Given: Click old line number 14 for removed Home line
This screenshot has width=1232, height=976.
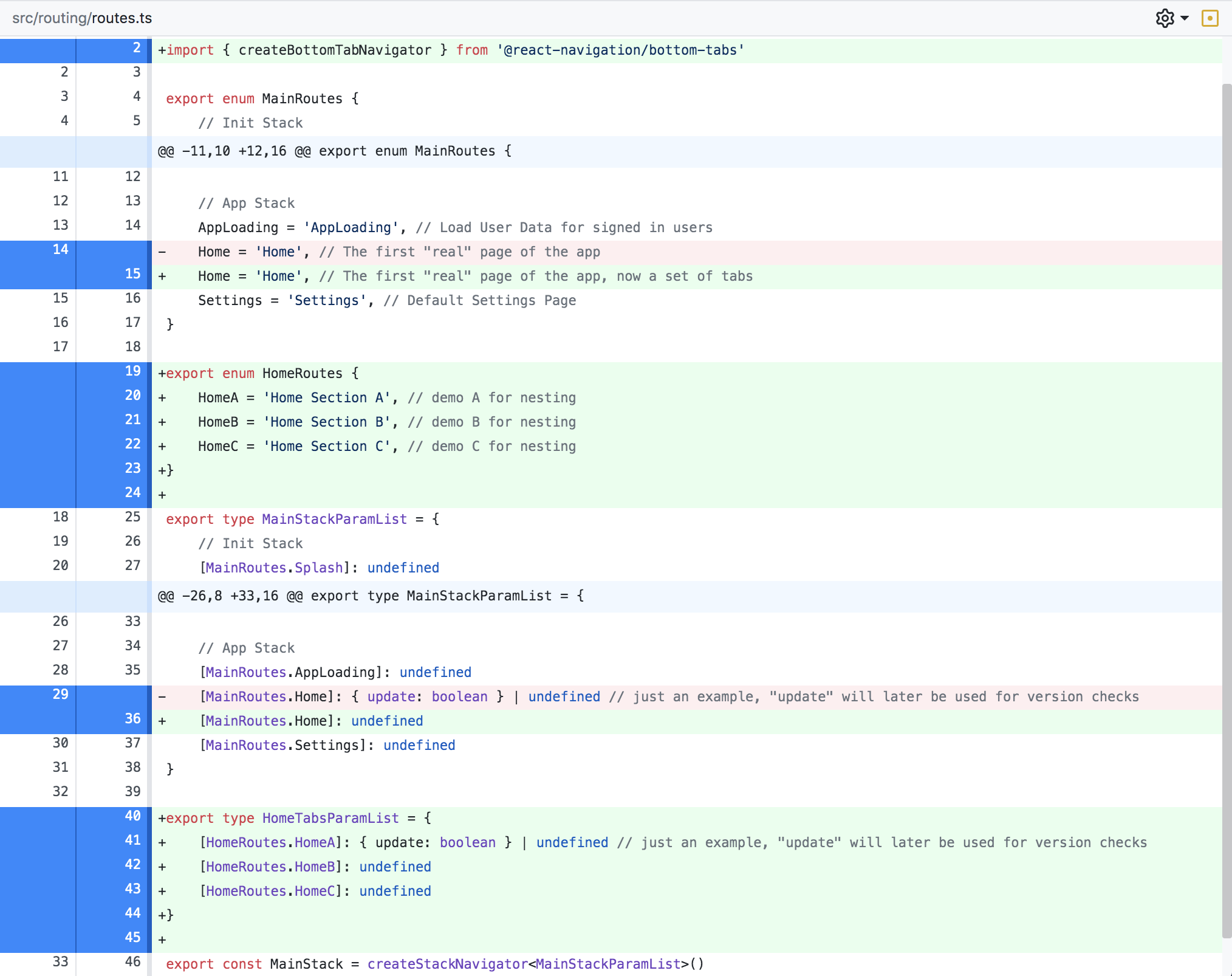Looking at the screenshot, I should point(61,250).
